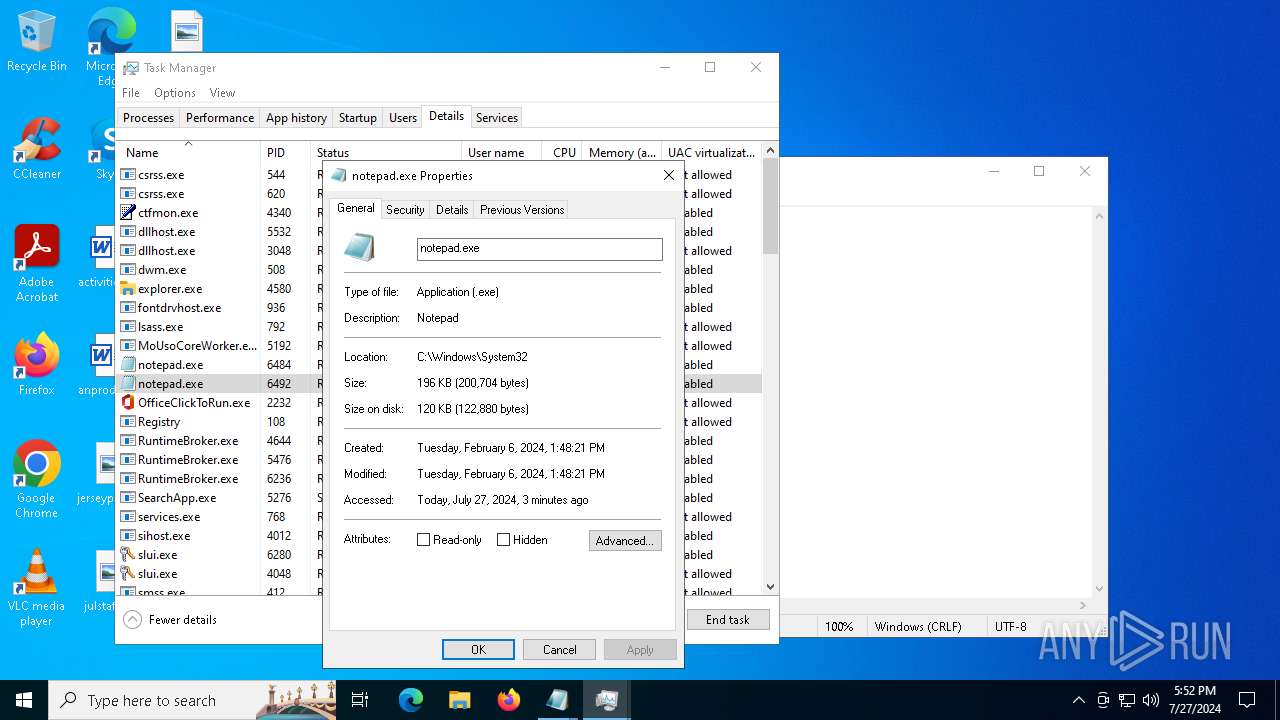Click the explorer.exe folder icon in list
This screenshot has width=1280, height=720.
(128, 288)
